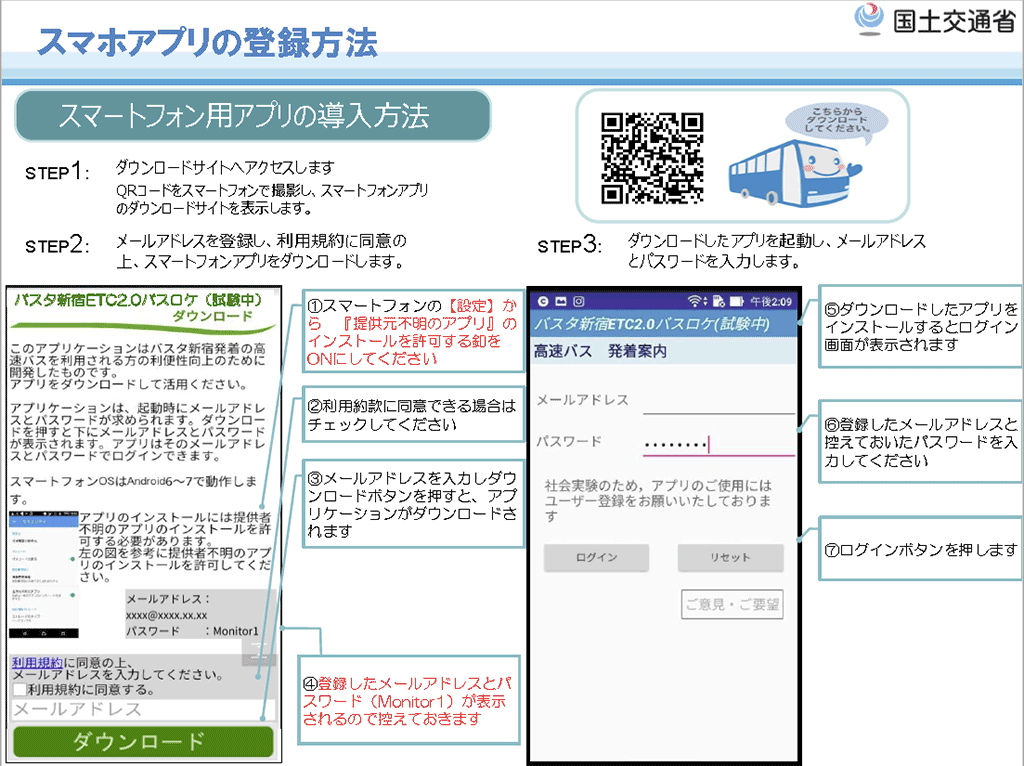
Task: Click the スマートフォンOSはAndroid6～7 requirement text
Action: (134, 490)
